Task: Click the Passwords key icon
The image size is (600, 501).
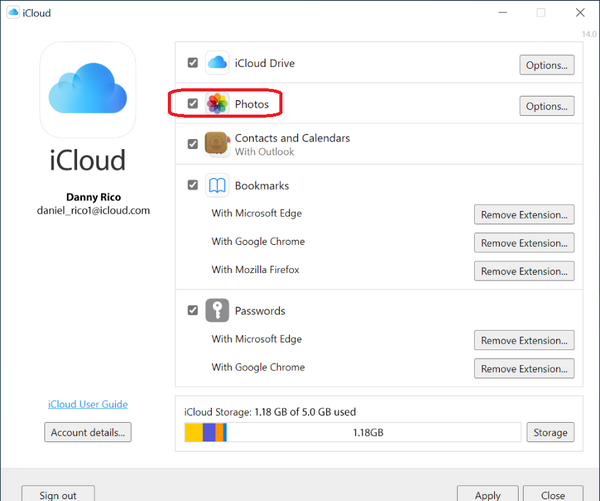Action: point(217,310)
